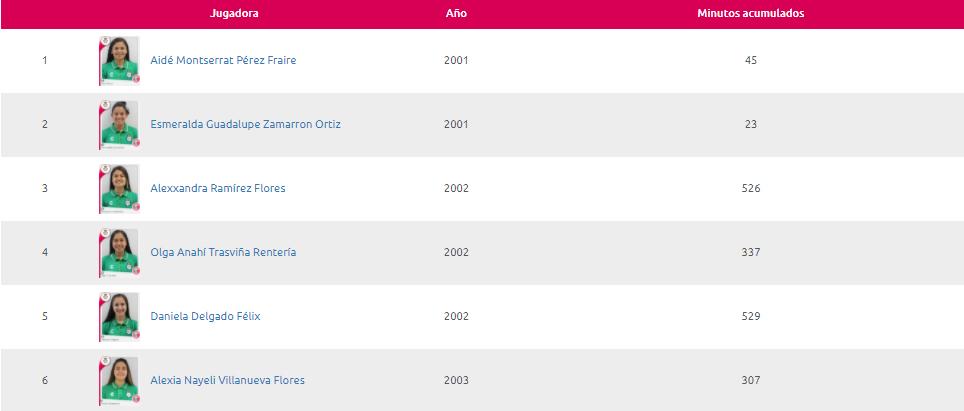Open Esmeralda Guadalupe Zamarron Ortiz's photo thumbnail
The width and height of the screenshot is (964, 411).
tap(119, 125)
